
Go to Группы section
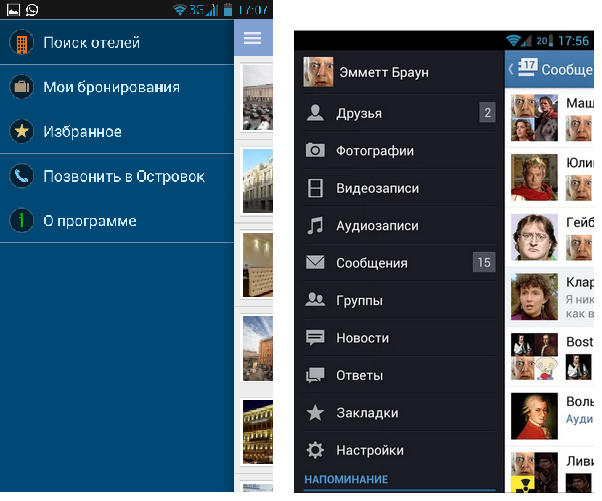point(399,300)
